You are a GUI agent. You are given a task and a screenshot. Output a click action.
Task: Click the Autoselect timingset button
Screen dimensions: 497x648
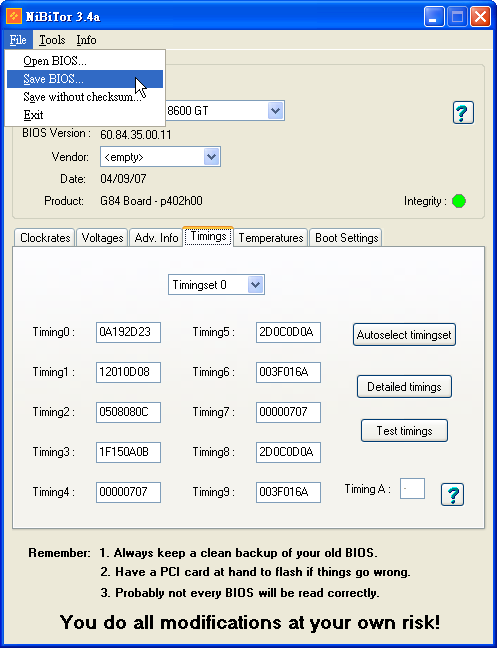pyautogui.click(x=404, y=335)
